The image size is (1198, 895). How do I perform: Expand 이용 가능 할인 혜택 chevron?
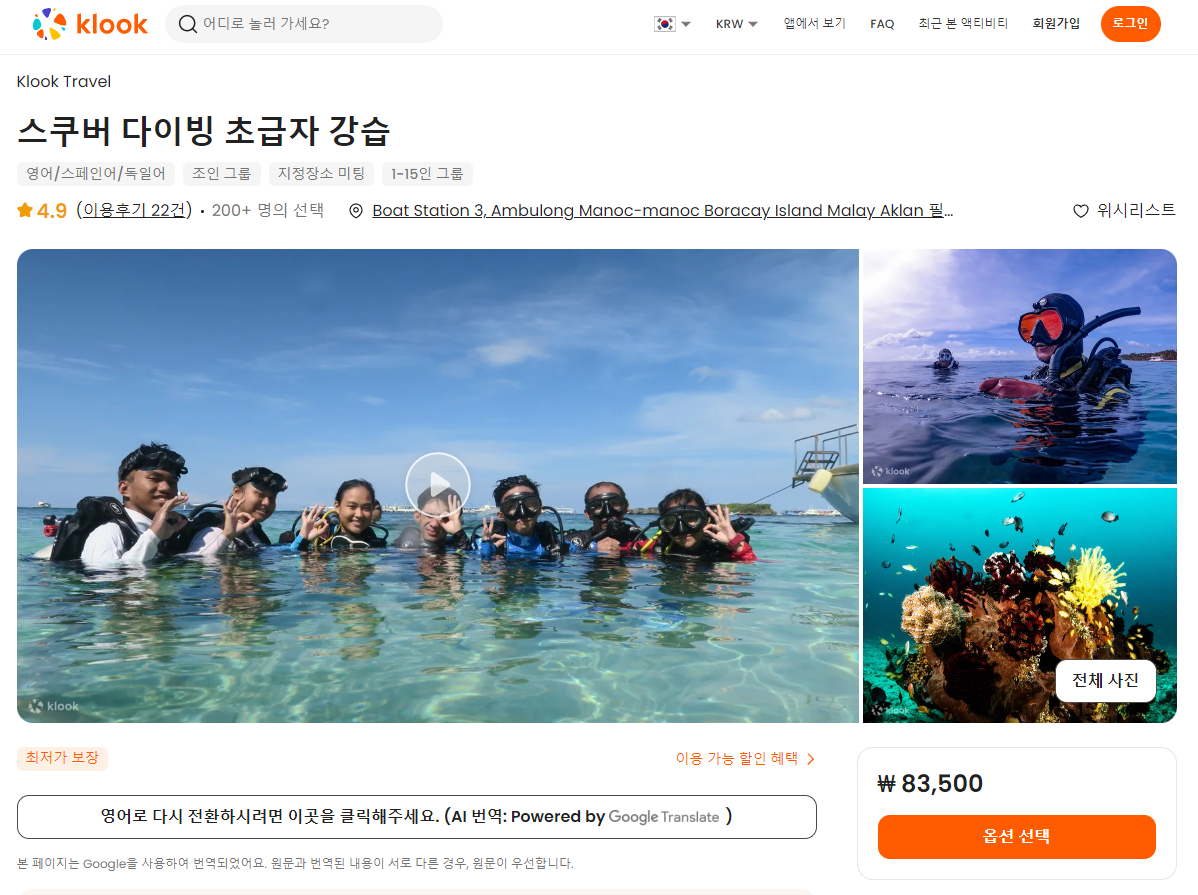[811, 759]
